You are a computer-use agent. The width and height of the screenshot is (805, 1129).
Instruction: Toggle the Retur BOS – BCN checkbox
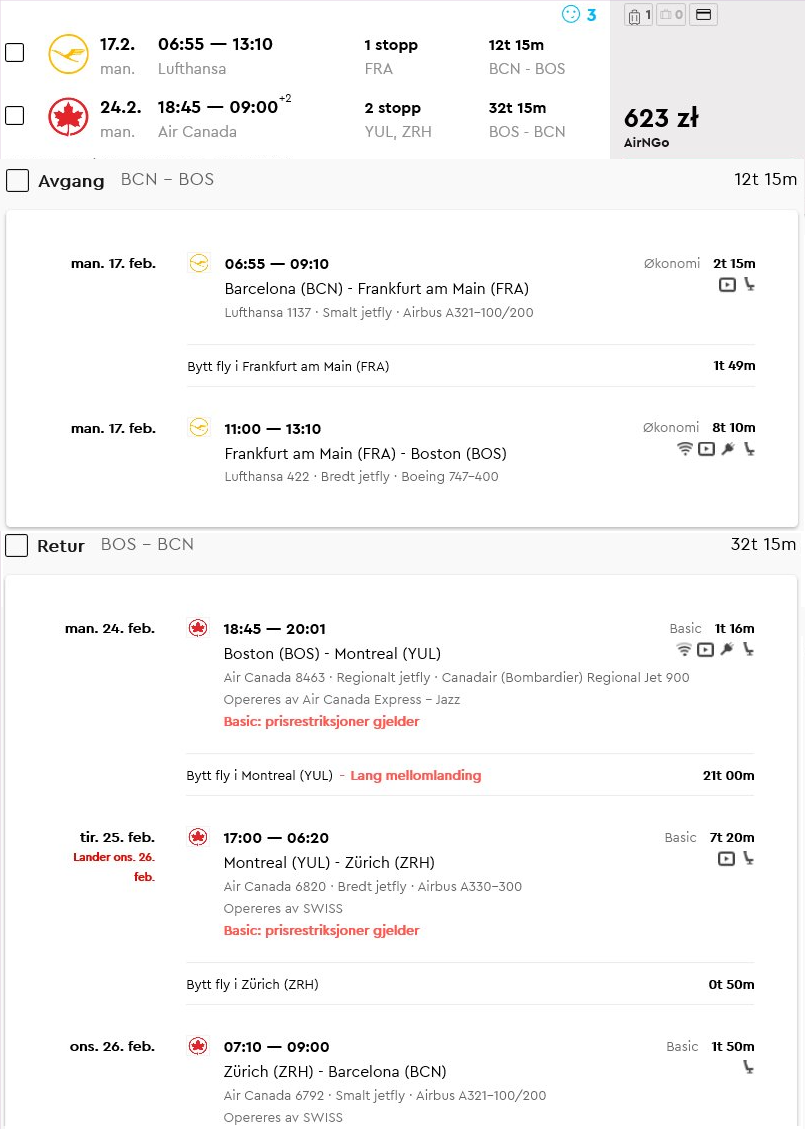pos(17,546)
